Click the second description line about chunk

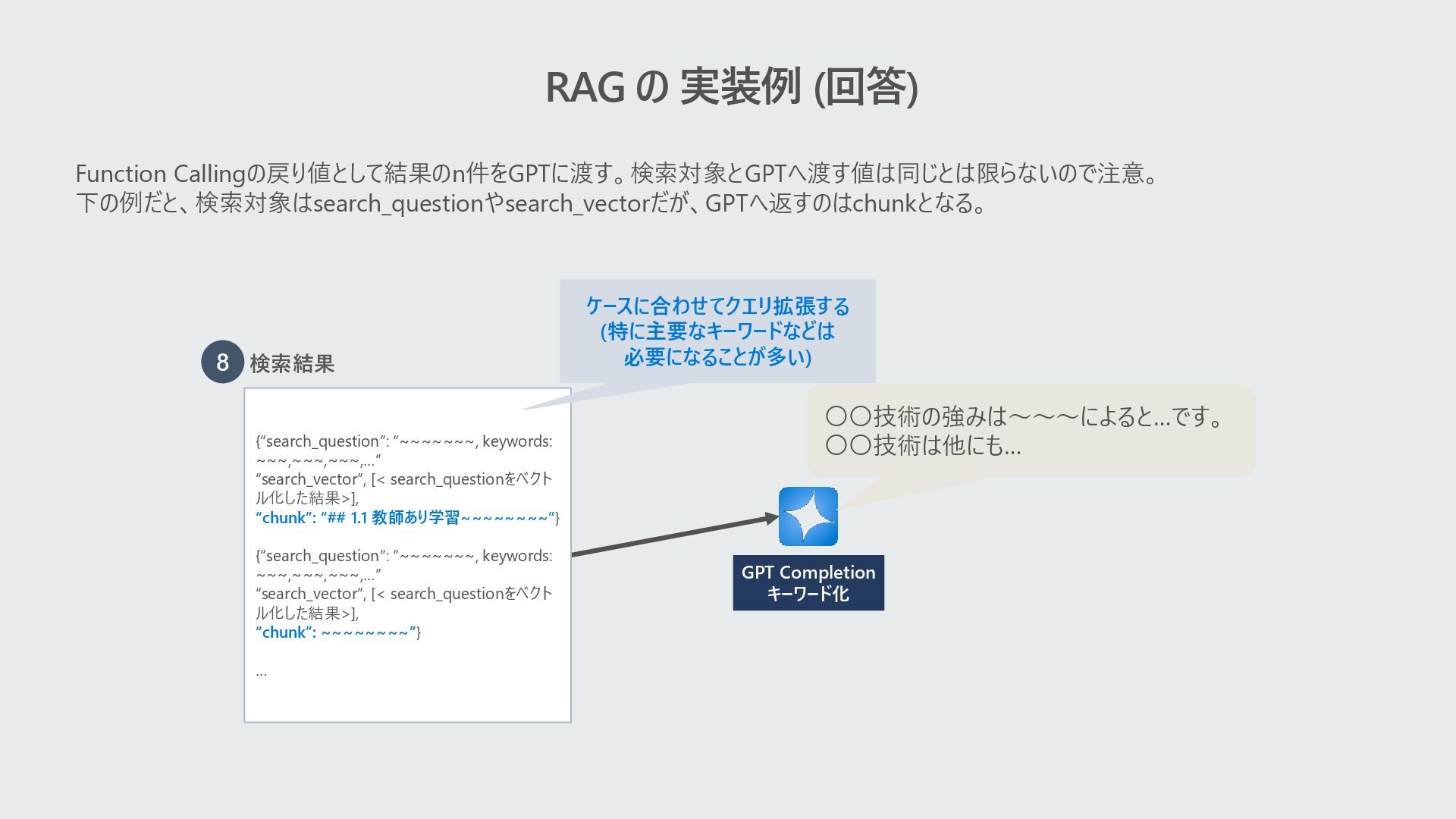pyautogui.click(x=531, y=203)
